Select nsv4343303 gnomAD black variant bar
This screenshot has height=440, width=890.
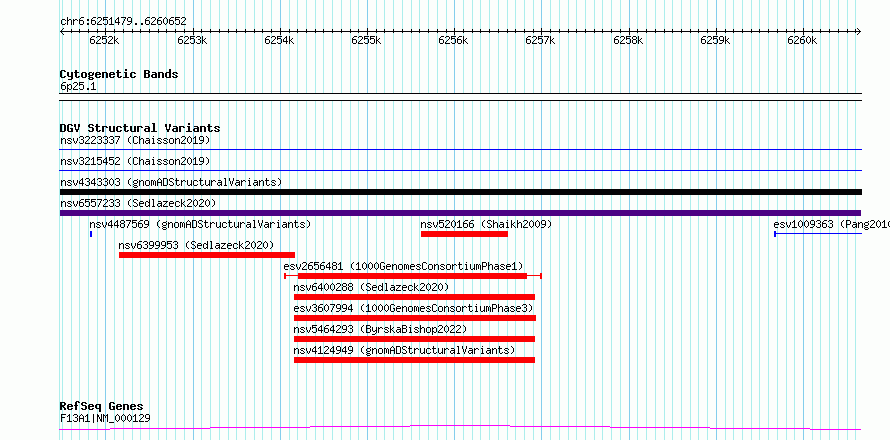(x=460, y=192)
